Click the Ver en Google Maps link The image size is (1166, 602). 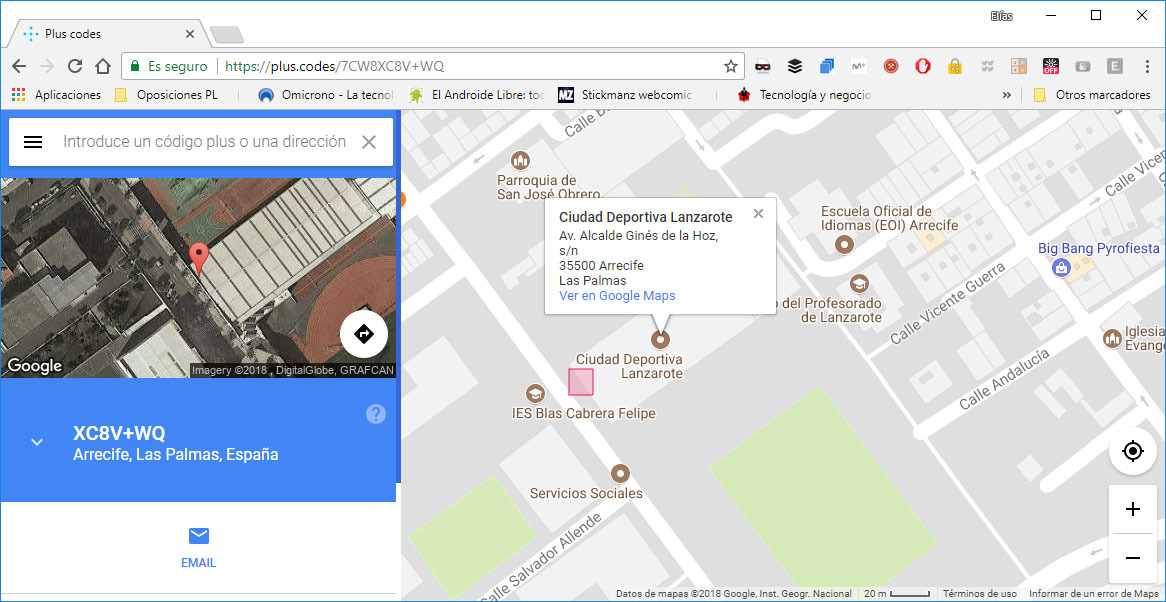617,295
